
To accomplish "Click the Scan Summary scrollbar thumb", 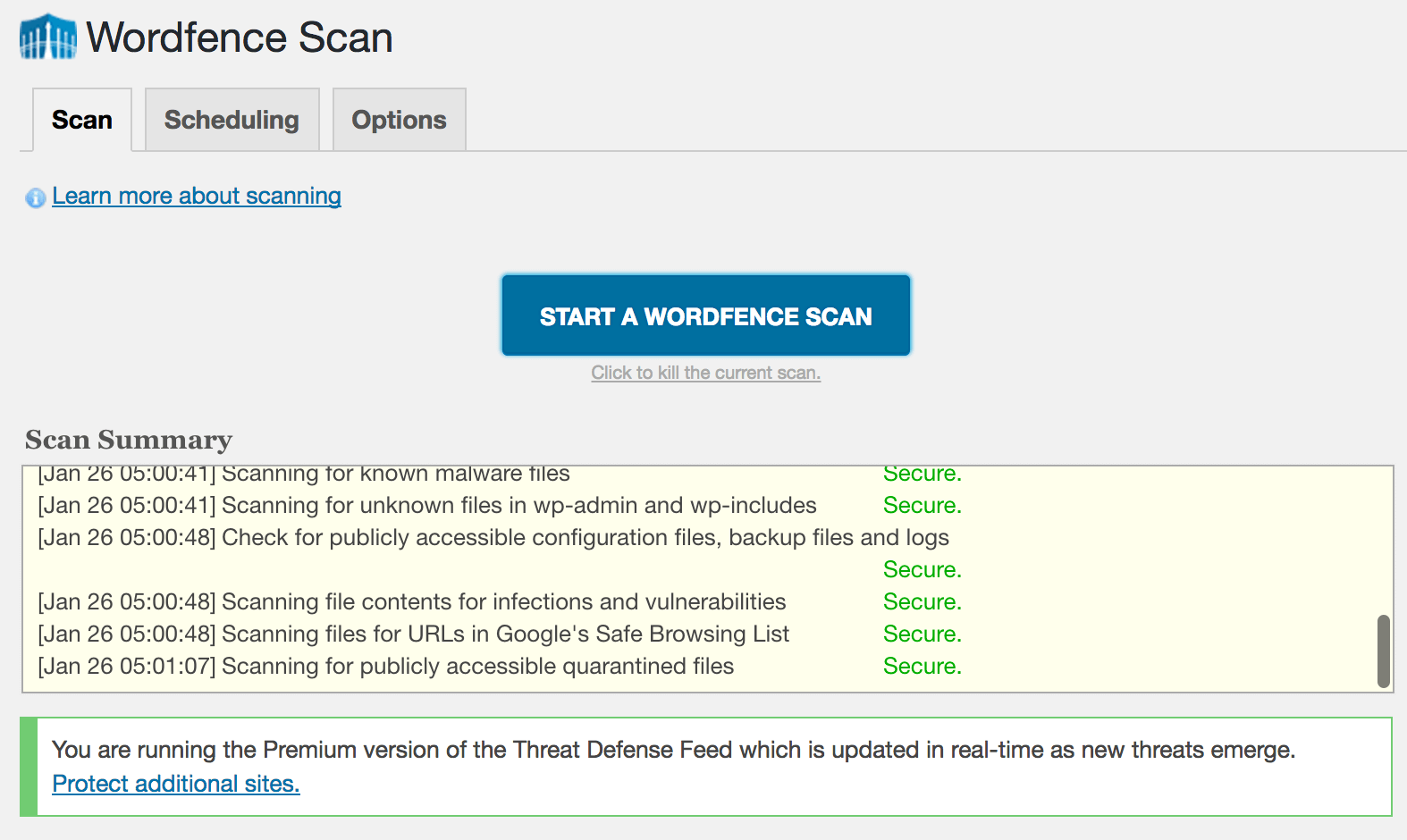I will point(1383,651).
